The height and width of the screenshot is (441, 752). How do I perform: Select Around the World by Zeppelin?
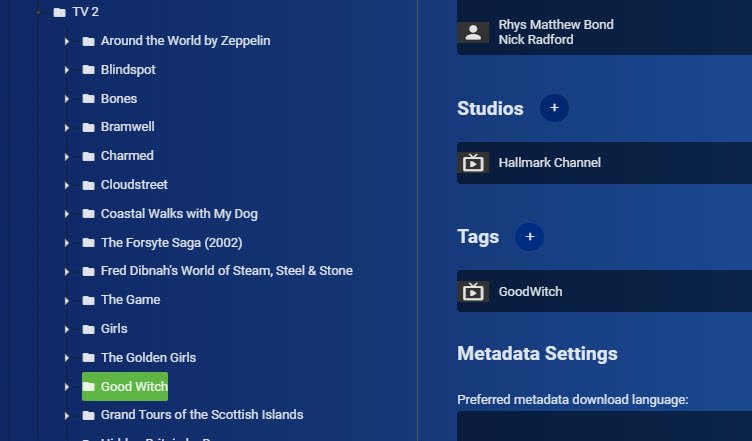185,41
